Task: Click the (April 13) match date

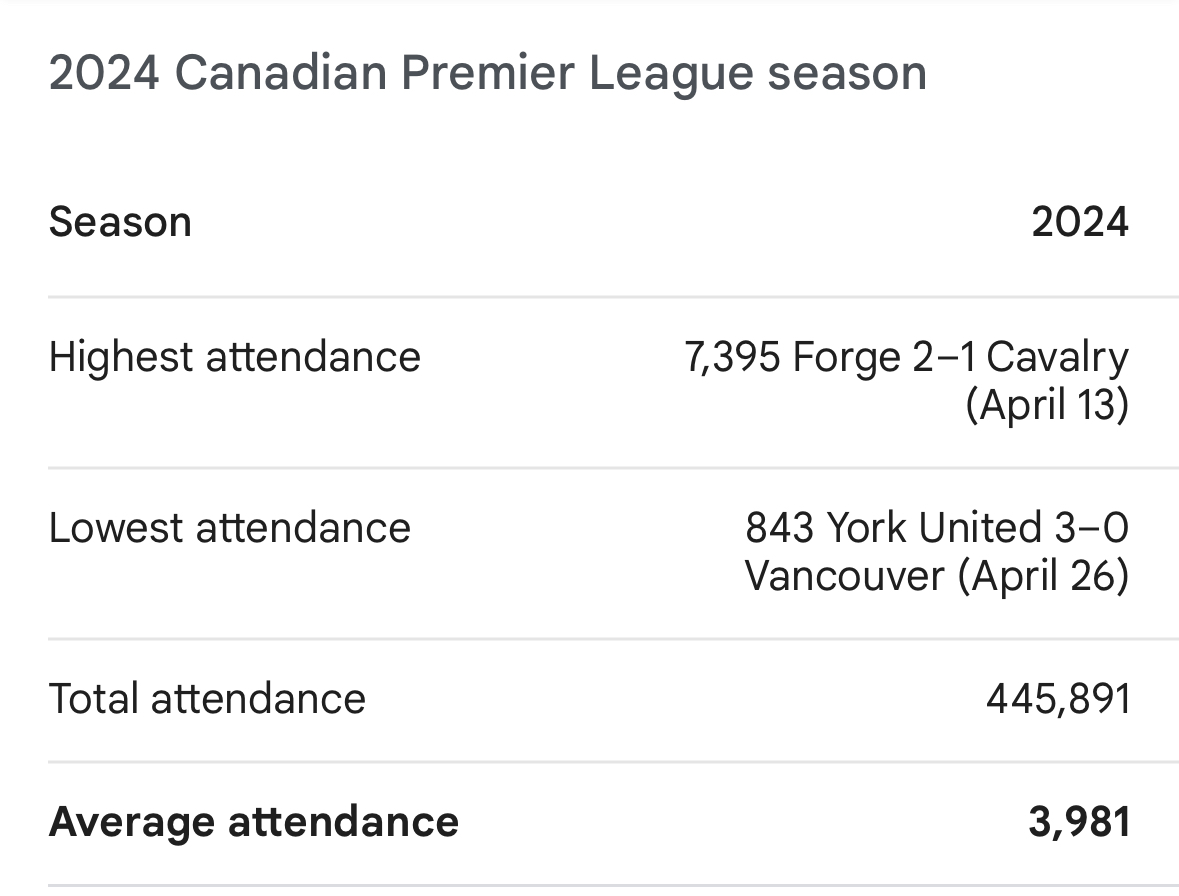Action: click(1046, 406)
